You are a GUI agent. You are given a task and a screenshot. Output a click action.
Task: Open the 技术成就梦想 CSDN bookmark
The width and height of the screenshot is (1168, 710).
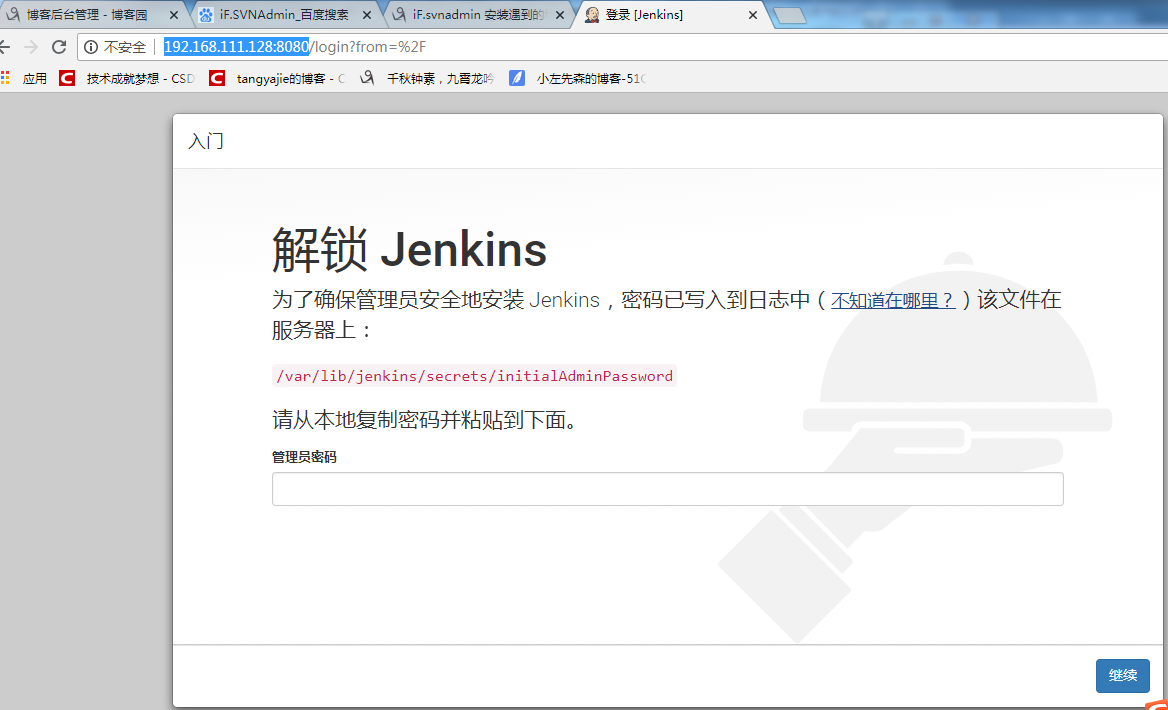point(127,78)
